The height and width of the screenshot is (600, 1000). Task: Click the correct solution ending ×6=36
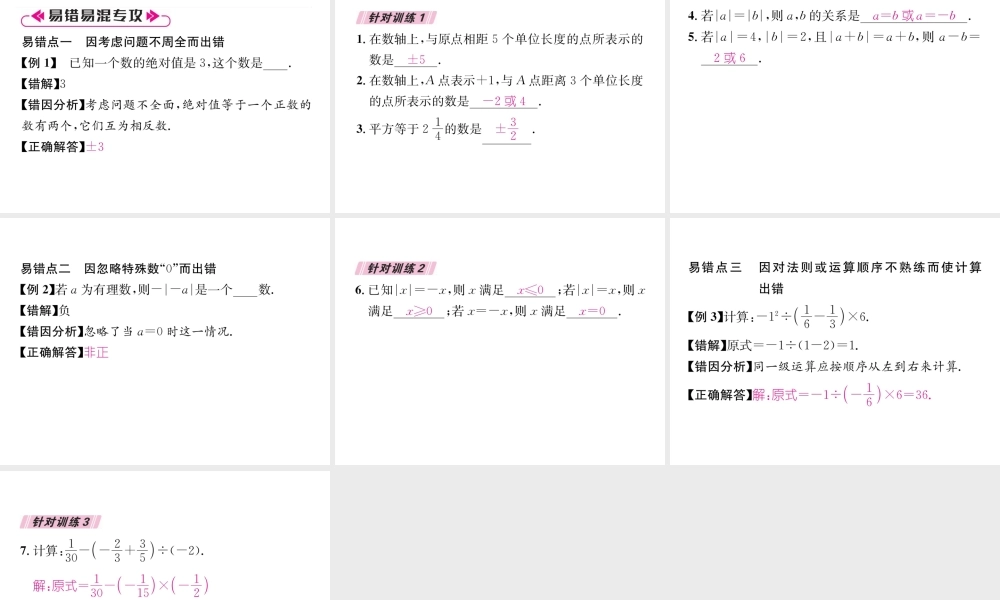pos(842,395)
